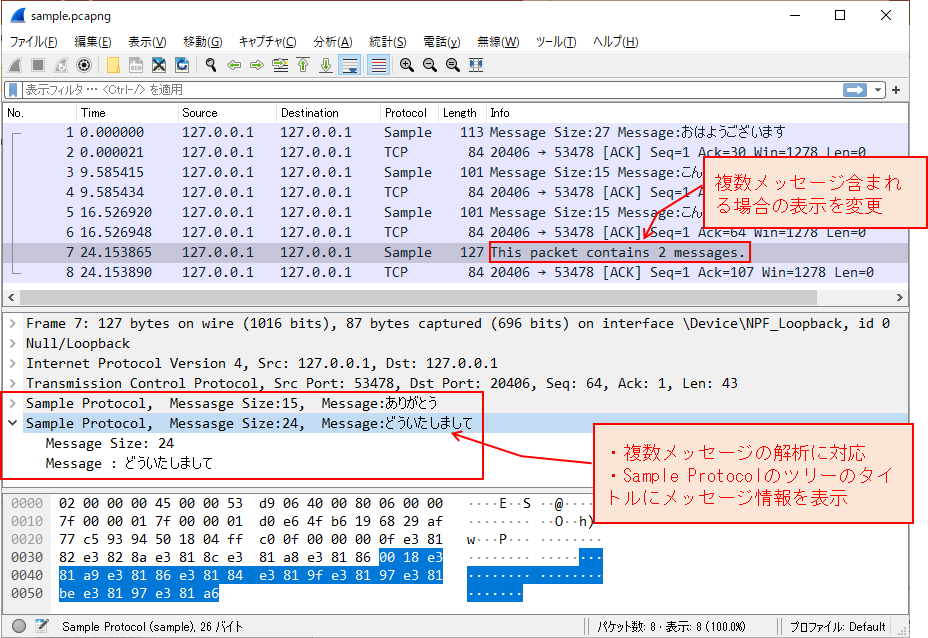Toggle packet list colorization
The height and width of the screenshot is (638, 928).
coord(378,65)
